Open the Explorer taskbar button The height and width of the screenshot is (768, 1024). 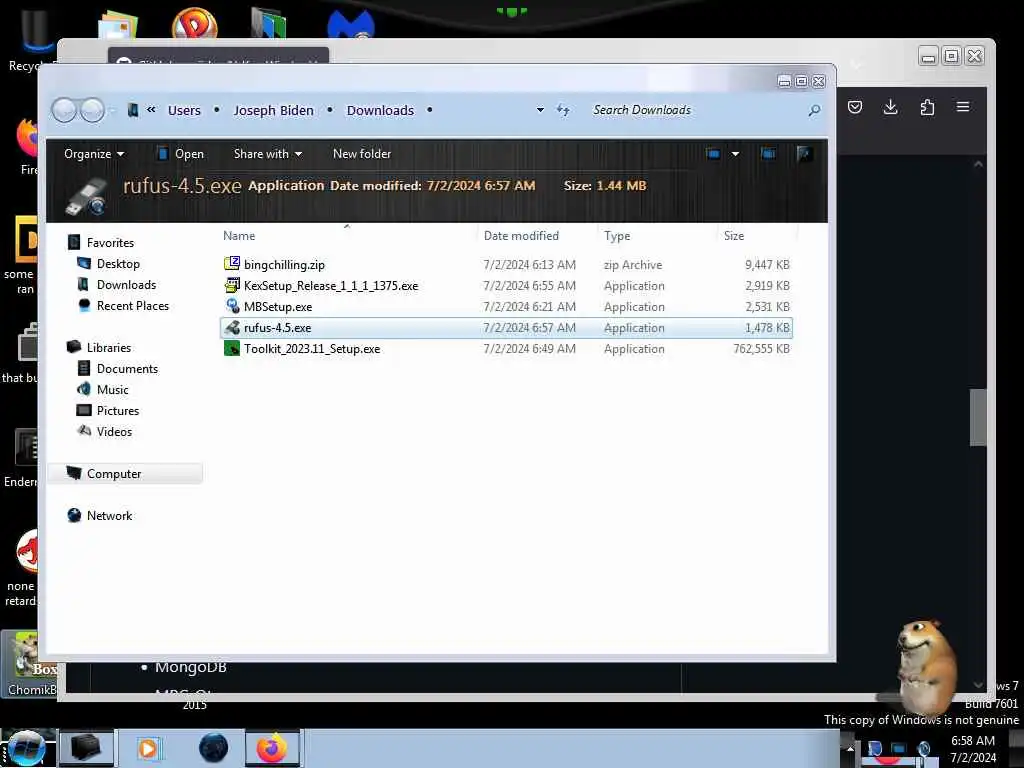[x=86, y=748]
